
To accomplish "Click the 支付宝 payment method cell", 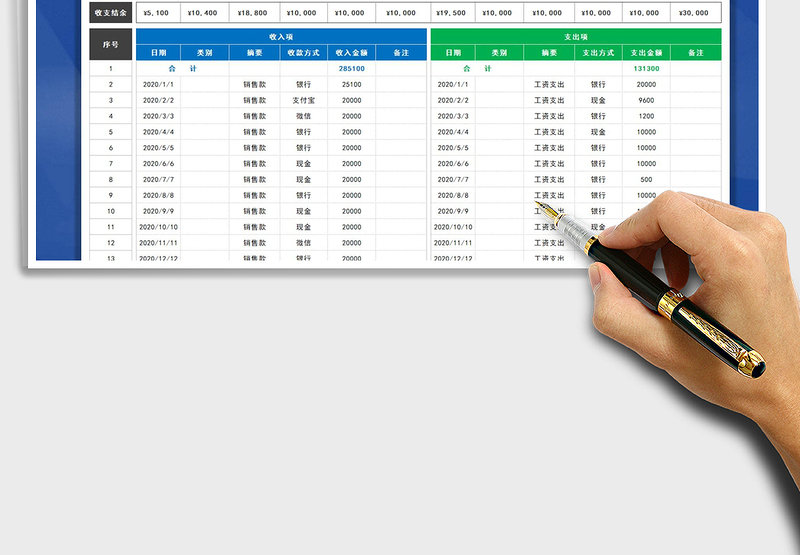I will pyautogui.click(x=303, y=100).
